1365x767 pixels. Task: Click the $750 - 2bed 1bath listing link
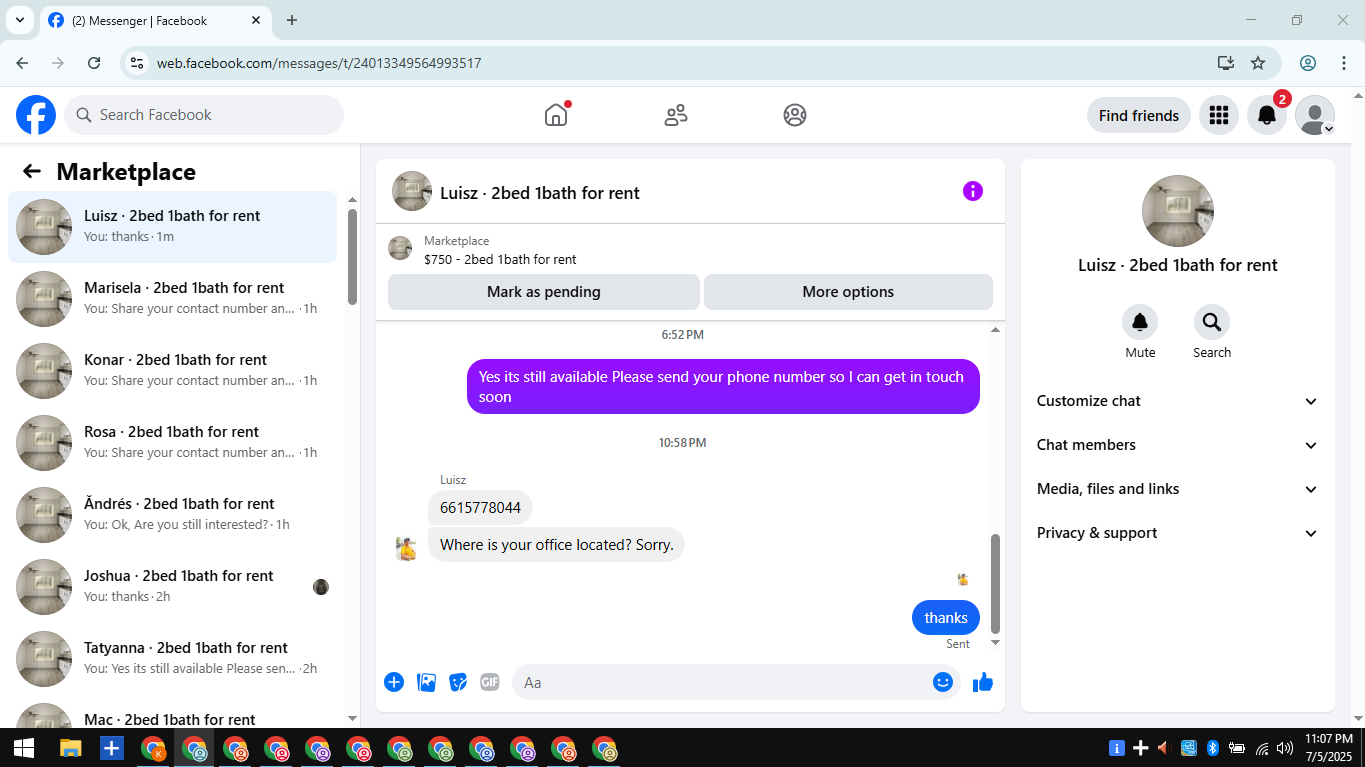pyautogui.click(x=500, y=259)
